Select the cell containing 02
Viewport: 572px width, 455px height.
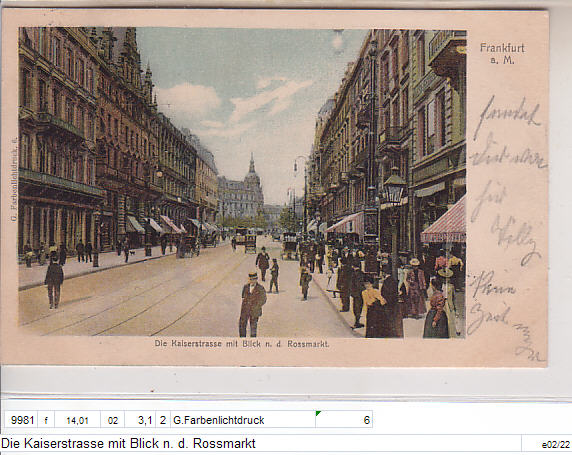tap(113, 420)
